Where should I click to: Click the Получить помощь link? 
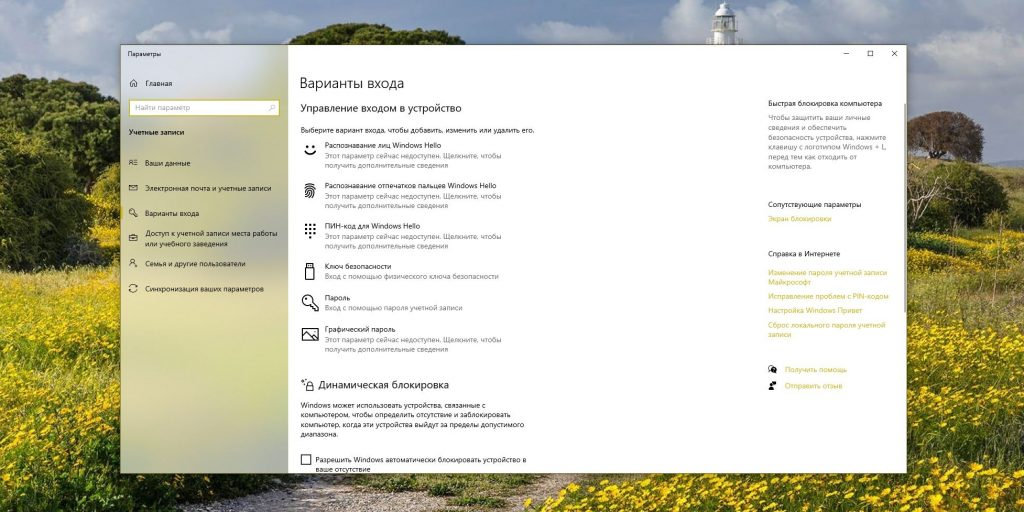(x=816, y=370)
